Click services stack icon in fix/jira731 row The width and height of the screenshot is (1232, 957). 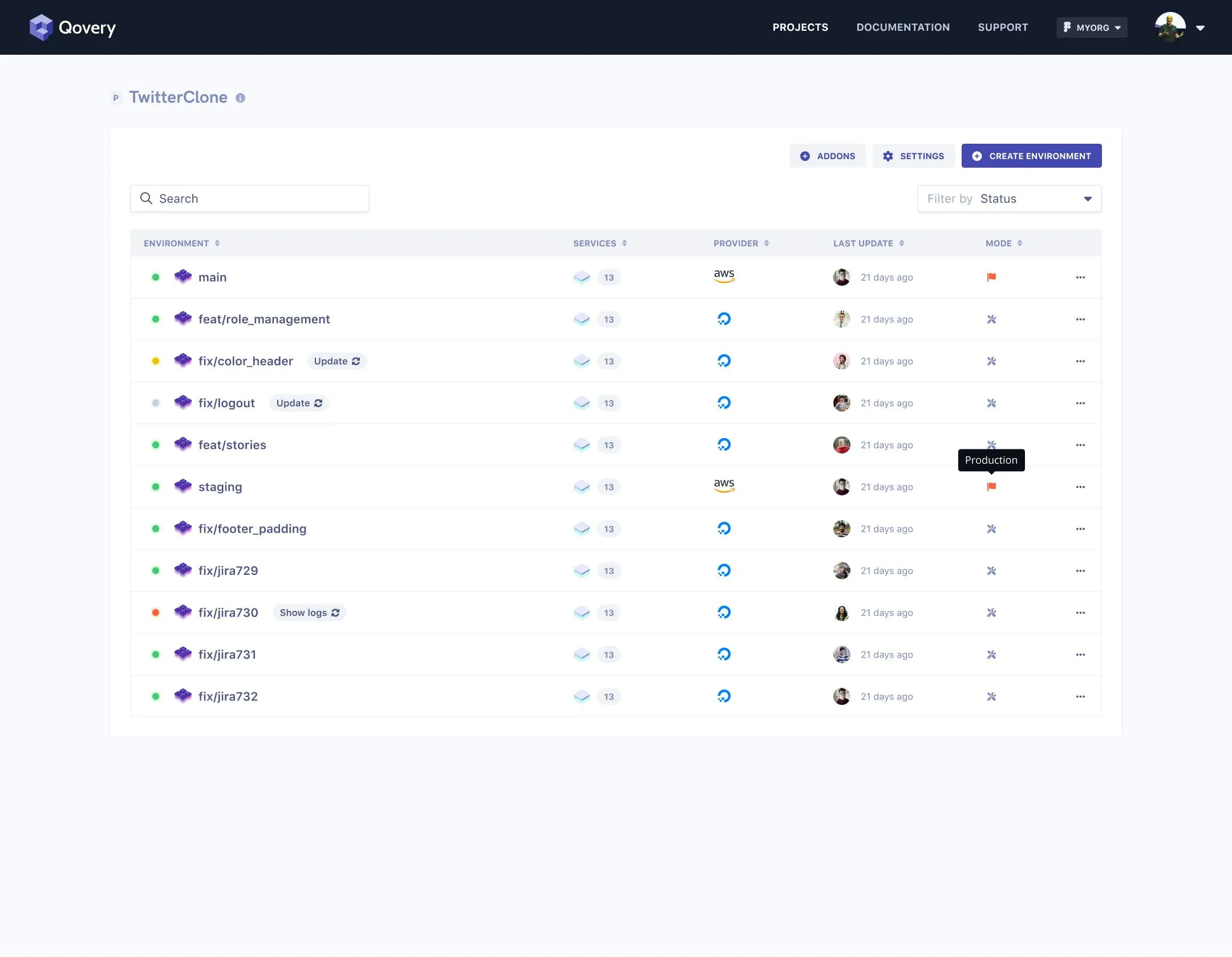pos(581,654)
